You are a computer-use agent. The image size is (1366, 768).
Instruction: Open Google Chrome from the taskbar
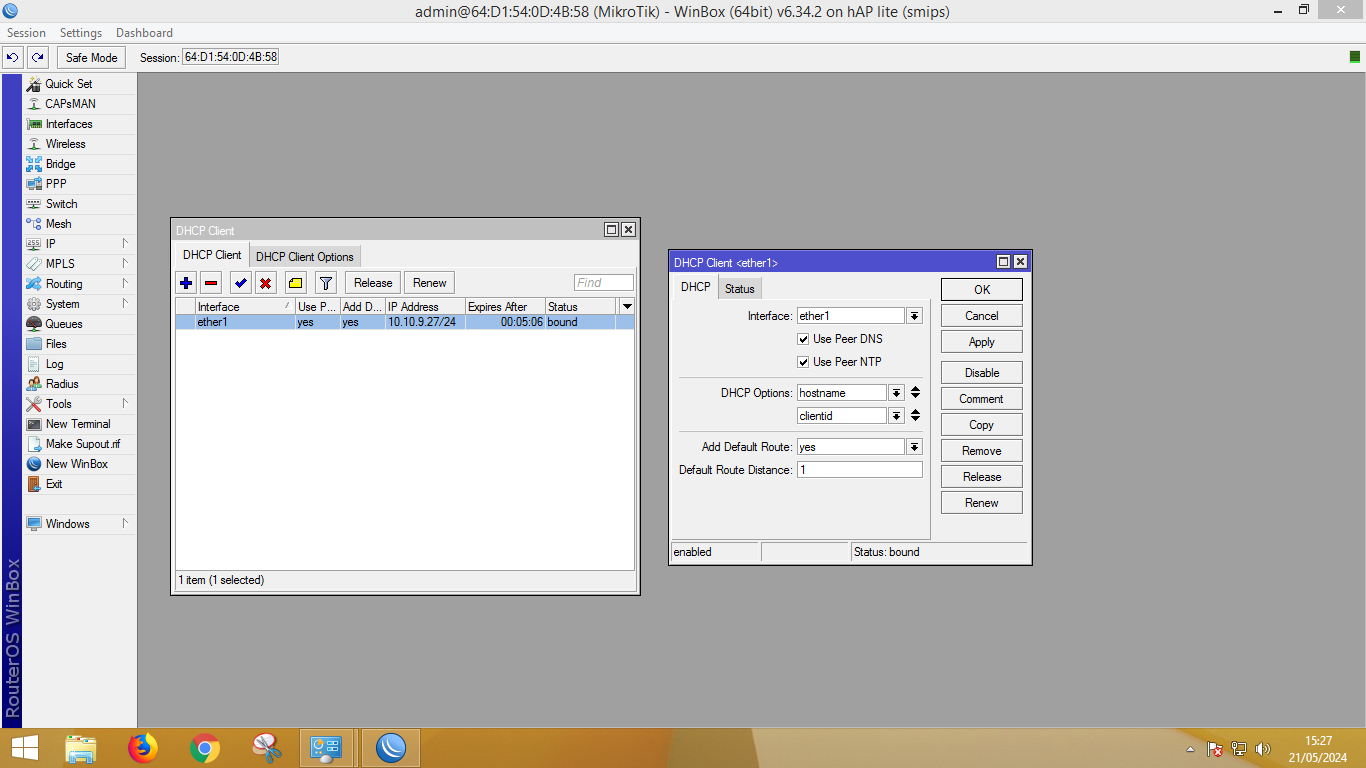click(205, 748)
